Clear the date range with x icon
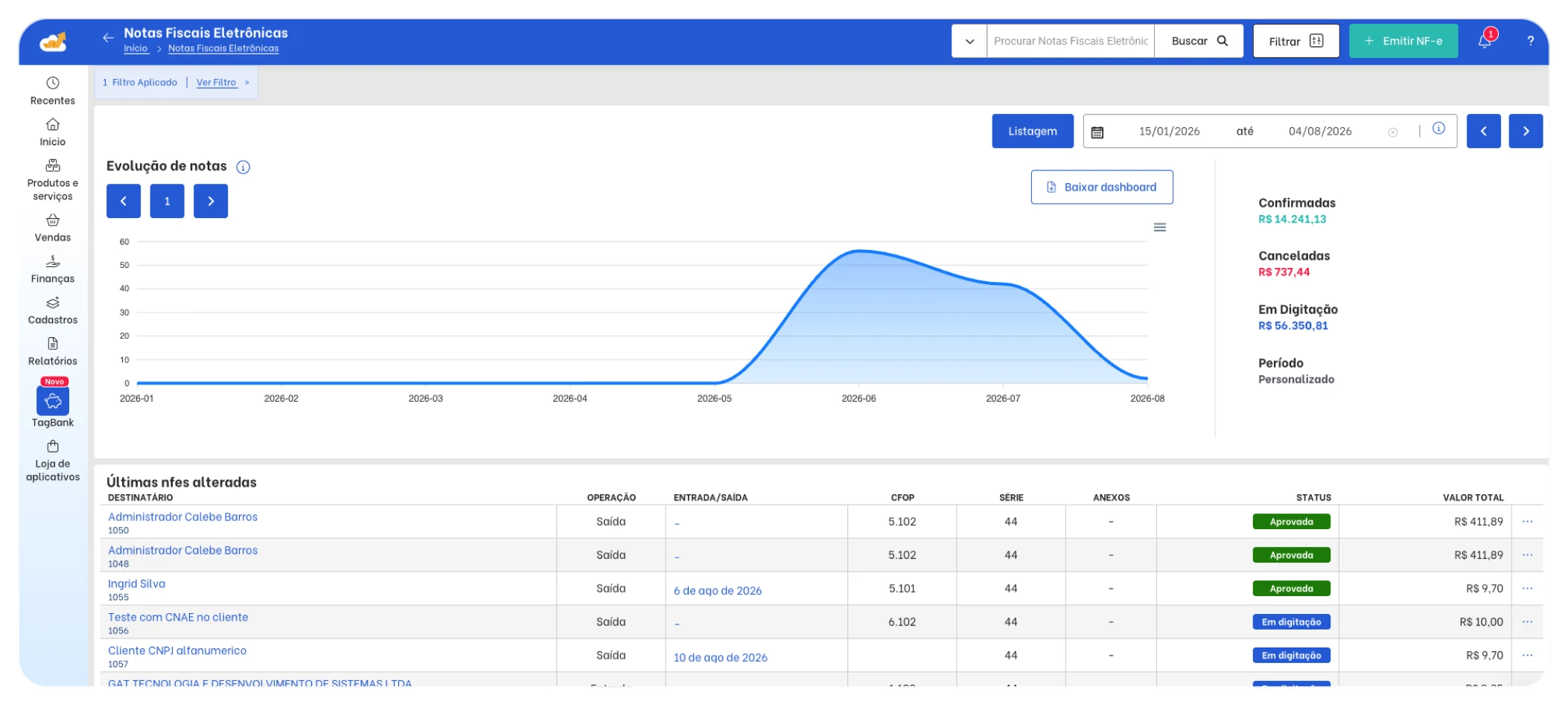The image size is (1568, 704). pos(1392,132)
